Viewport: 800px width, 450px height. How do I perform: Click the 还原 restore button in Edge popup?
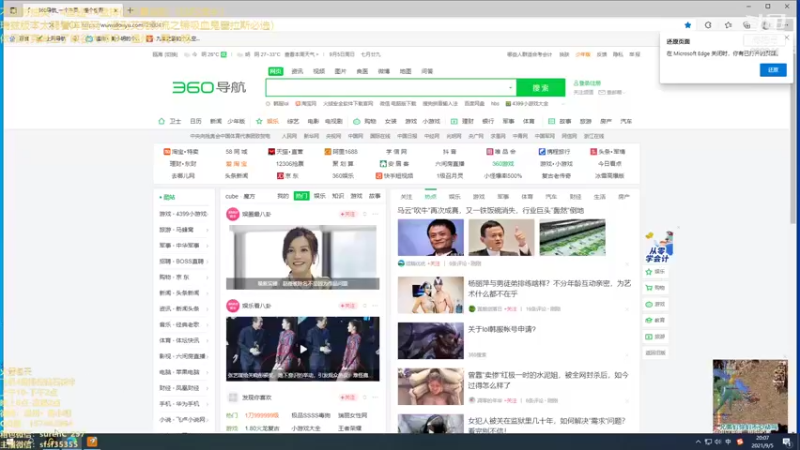click(773, 70)
